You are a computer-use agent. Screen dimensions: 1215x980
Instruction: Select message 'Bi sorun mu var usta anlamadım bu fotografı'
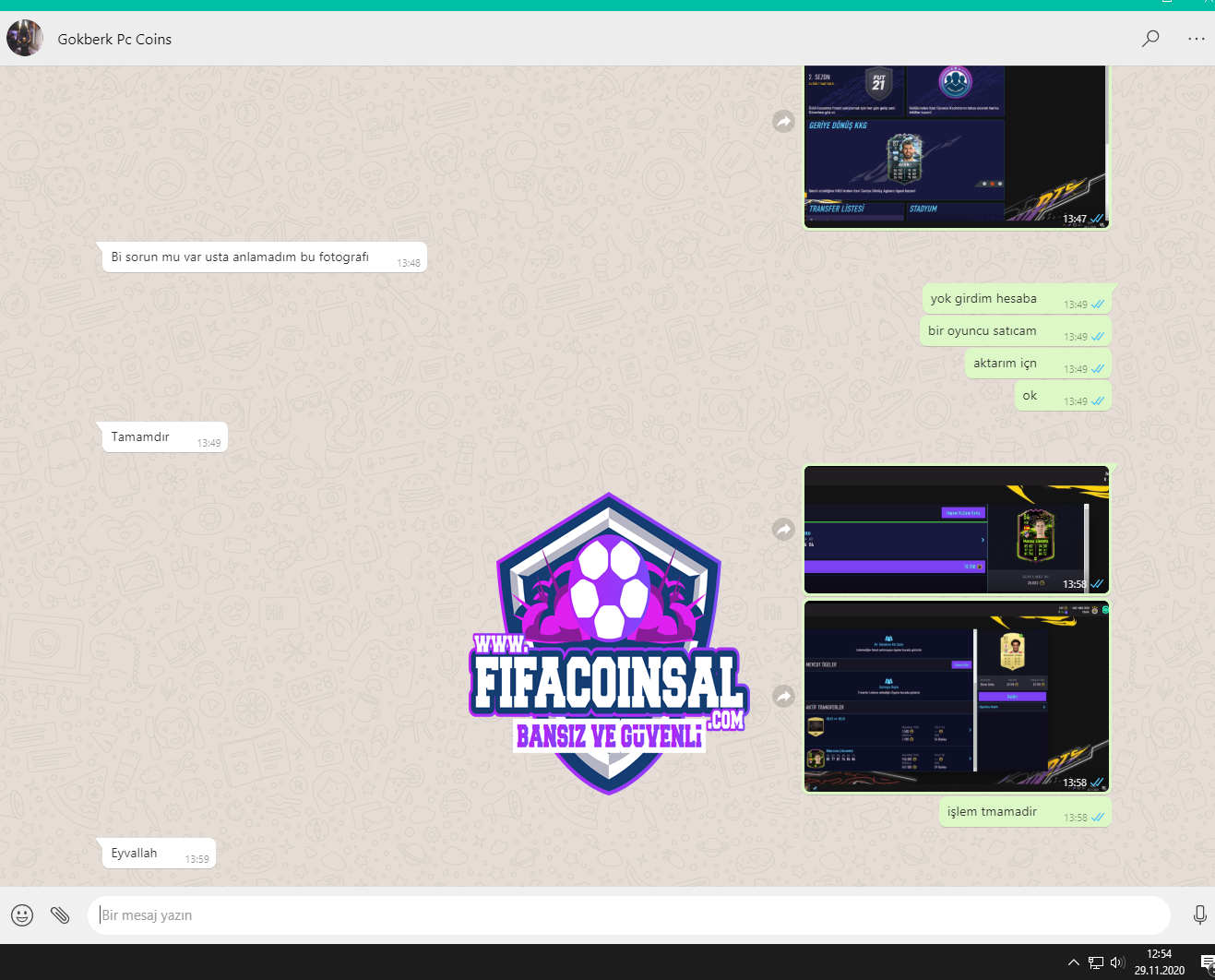(x=264, y=257)
